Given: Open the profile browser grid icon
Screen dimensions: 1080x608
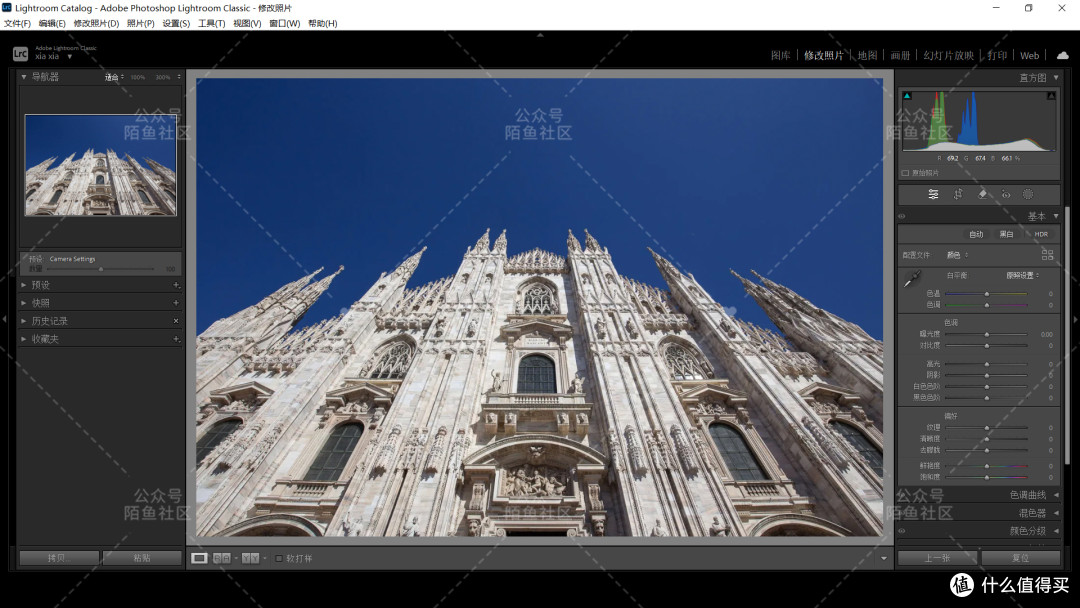Looking at the screenshot, I should point(1047,255).
